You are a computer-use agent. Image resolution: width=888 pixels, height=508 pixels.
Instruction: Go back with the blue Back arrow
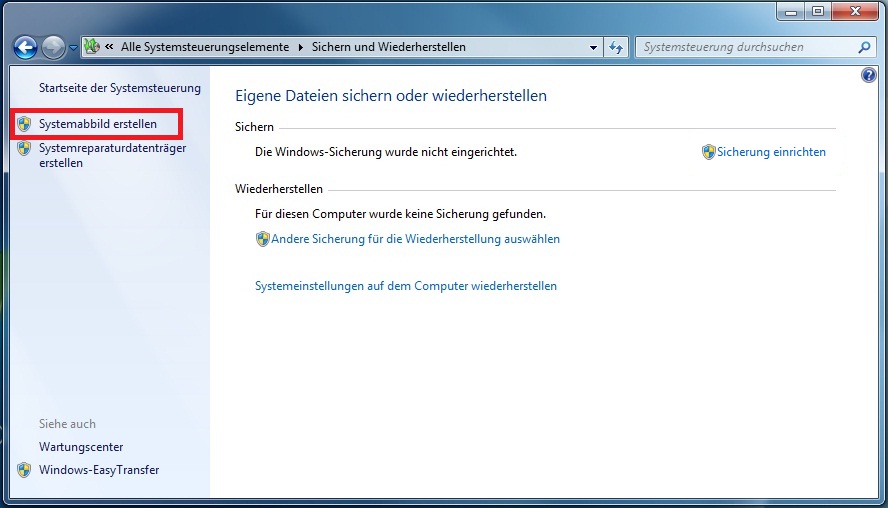[25, 48]
